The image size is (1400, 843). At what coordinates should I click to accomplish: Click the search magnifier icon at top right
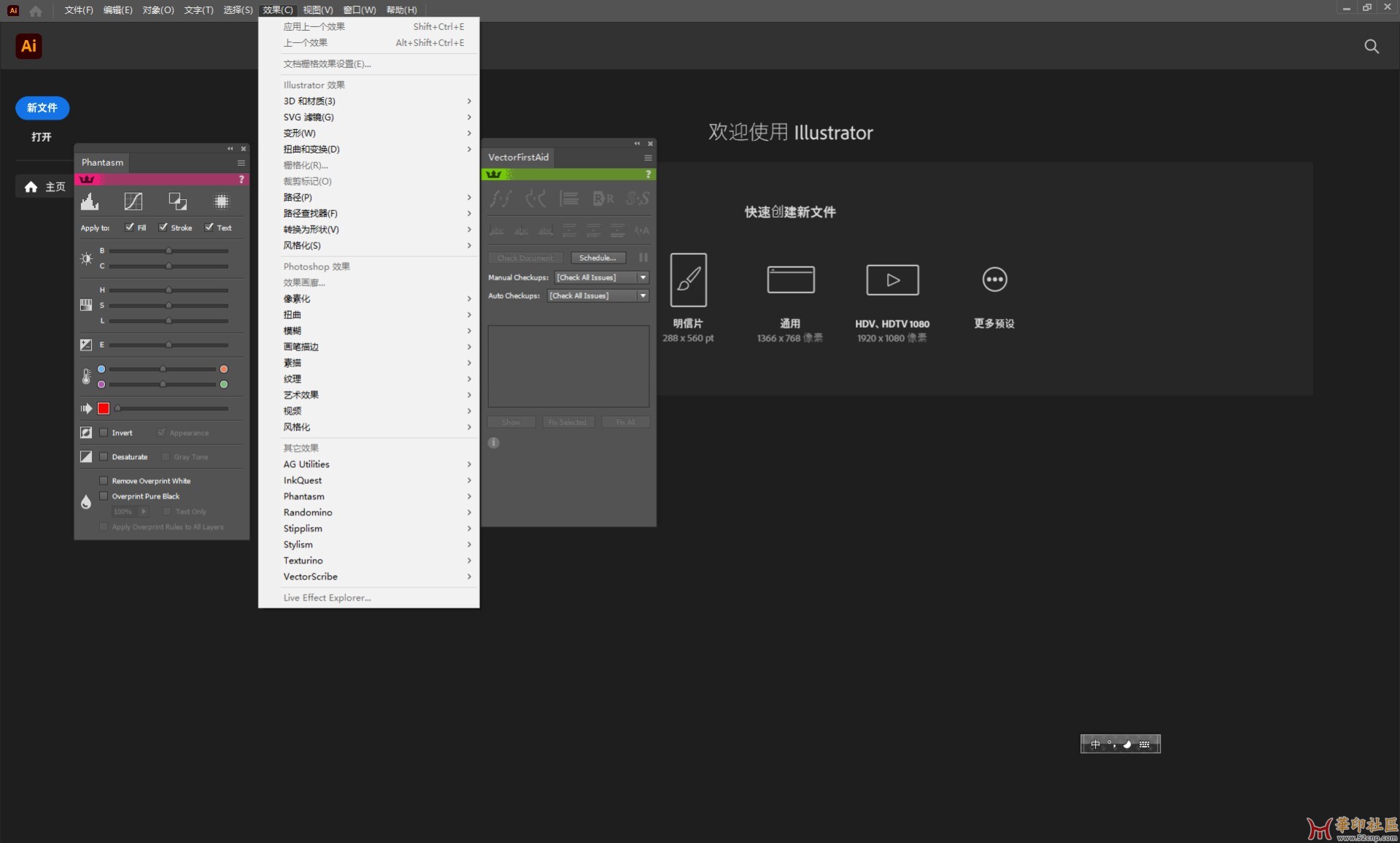[1372, 47]
